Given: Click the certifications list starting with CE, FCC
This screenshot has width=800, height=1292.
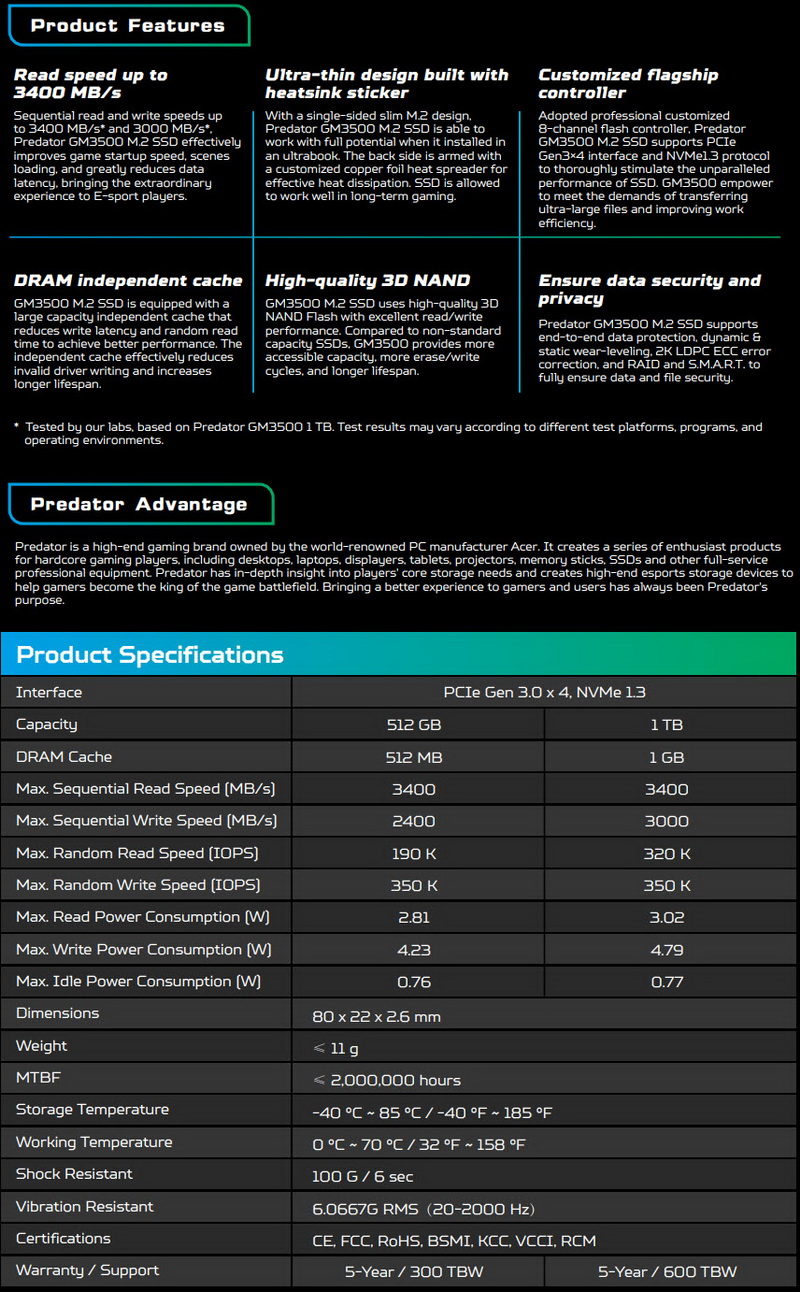Looking at the screenshot, I should 454,1241.
